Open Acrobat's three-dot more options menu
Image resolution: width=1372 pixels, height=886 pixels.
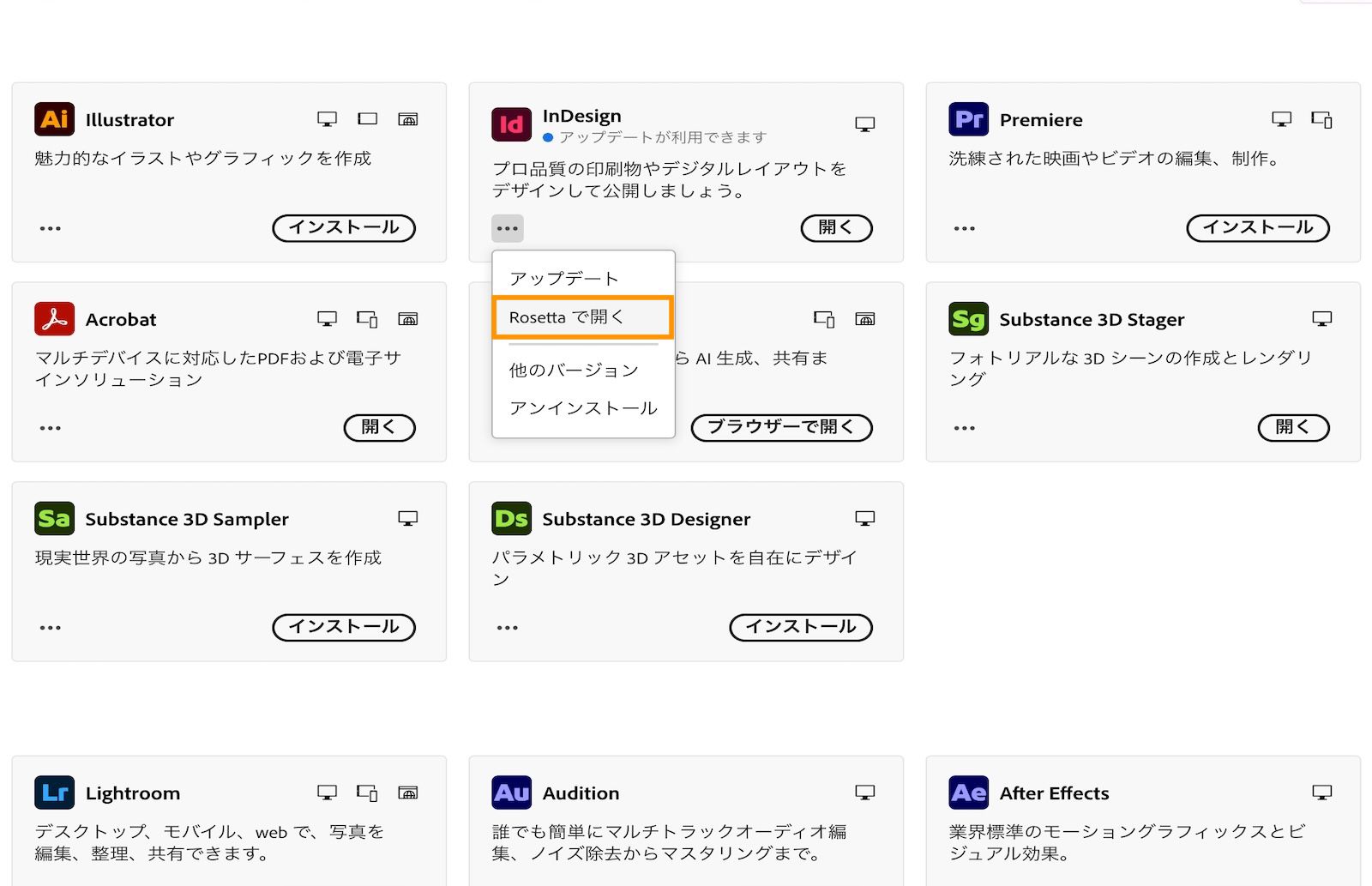click(51, 428)
